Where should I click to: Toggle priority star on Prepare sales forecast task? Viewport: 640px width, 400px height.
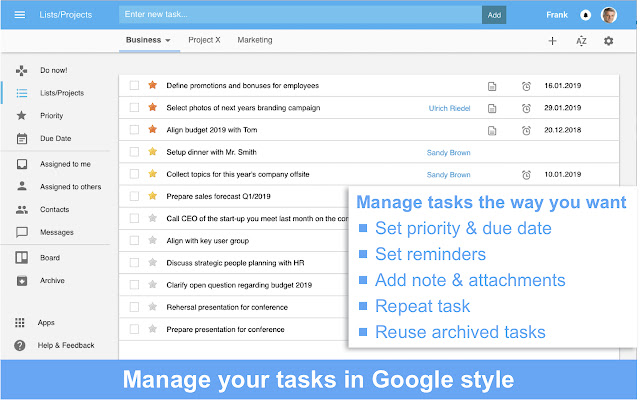(153, 196)
